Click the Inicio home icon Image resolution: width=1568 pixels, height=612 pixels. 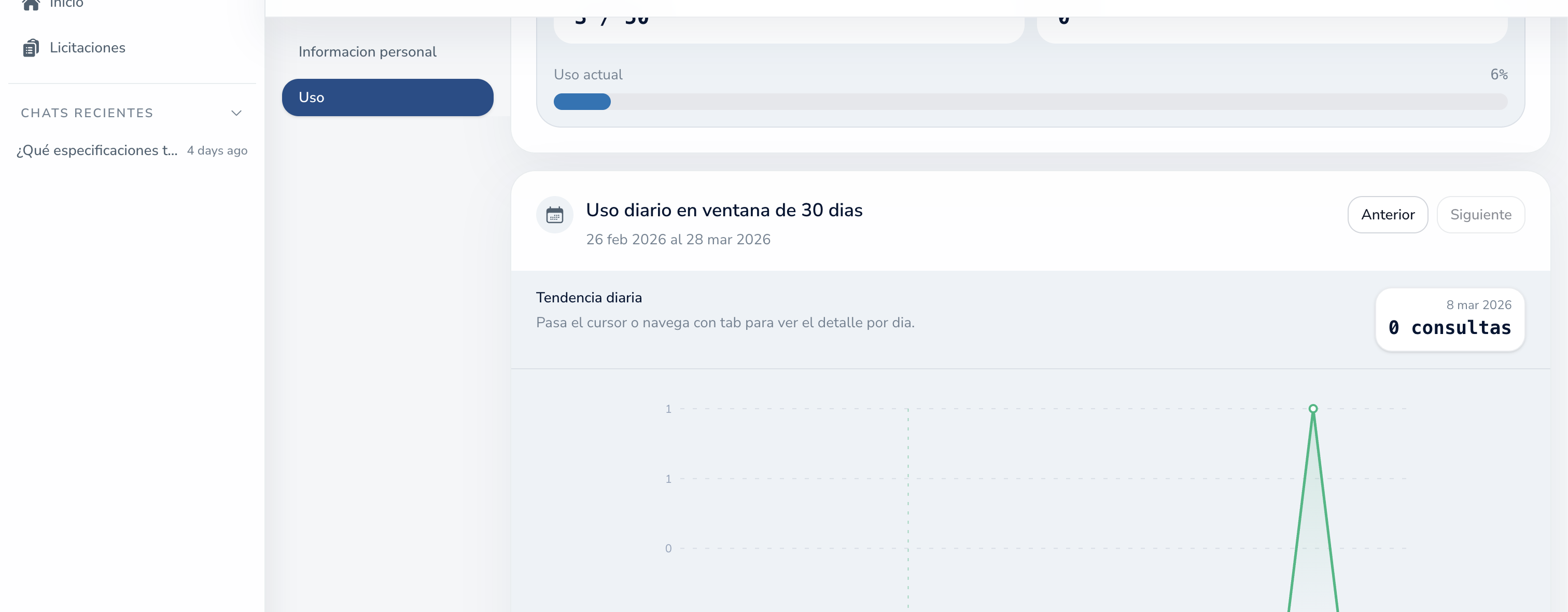point(31,4)
